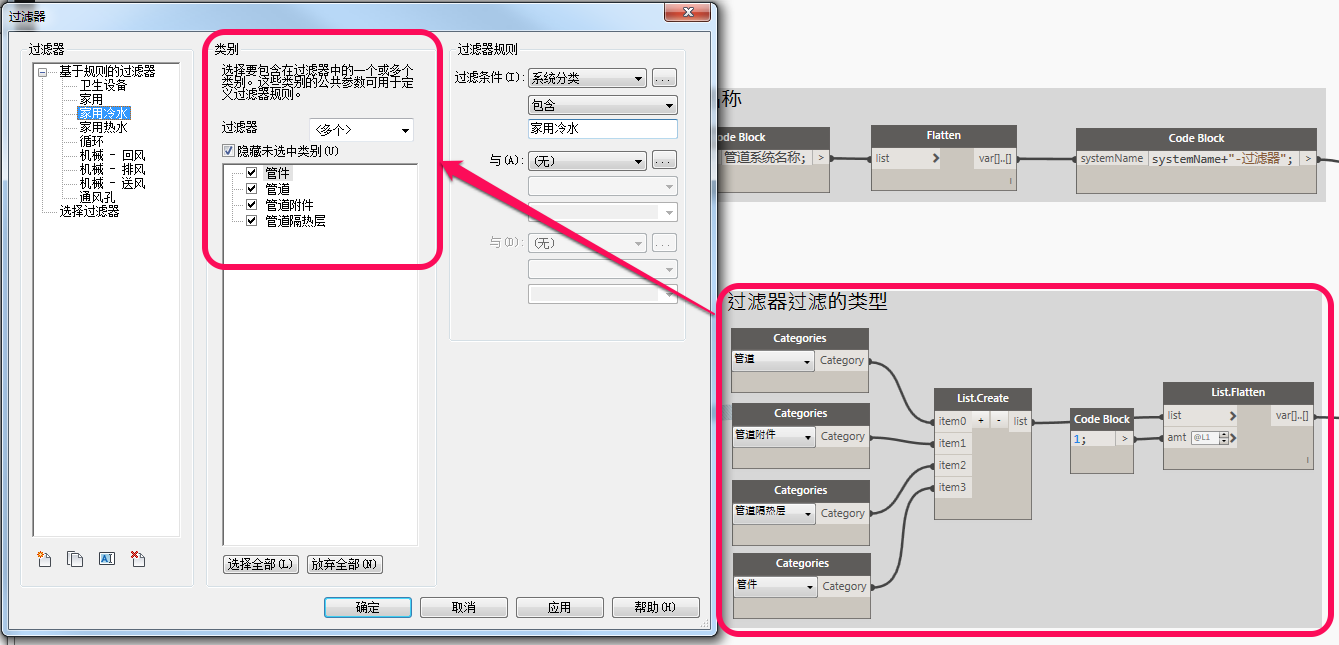Open the 管道附件 Categories dropdown

pyautogui.click(x=774, y=435)
